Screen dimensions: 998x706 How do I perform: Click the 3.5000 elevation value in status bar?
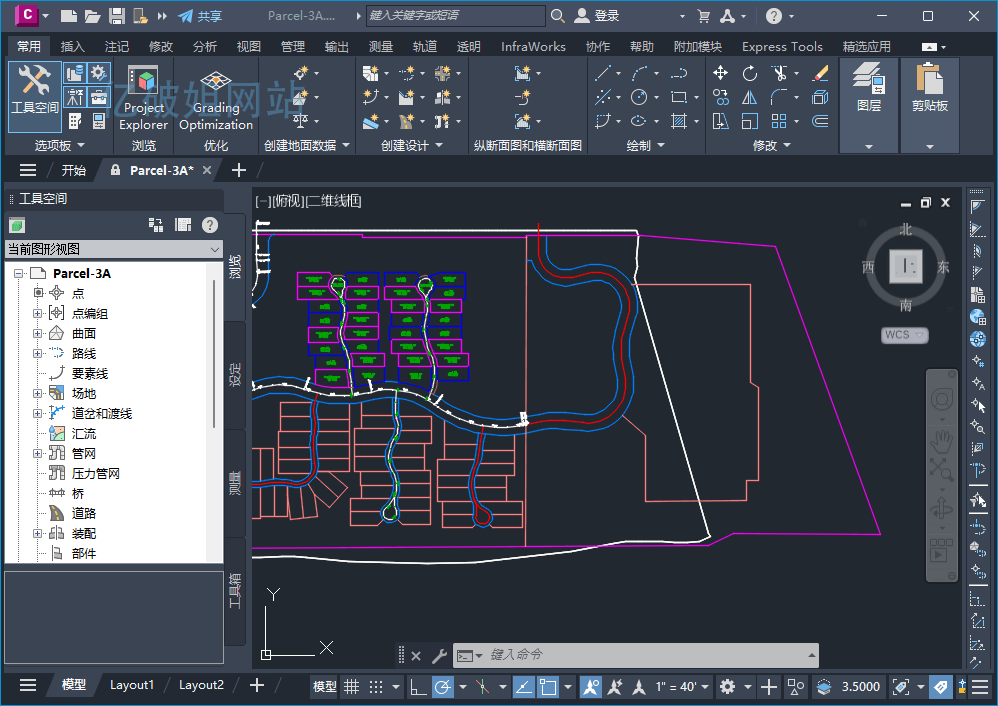tap(861, 686)
